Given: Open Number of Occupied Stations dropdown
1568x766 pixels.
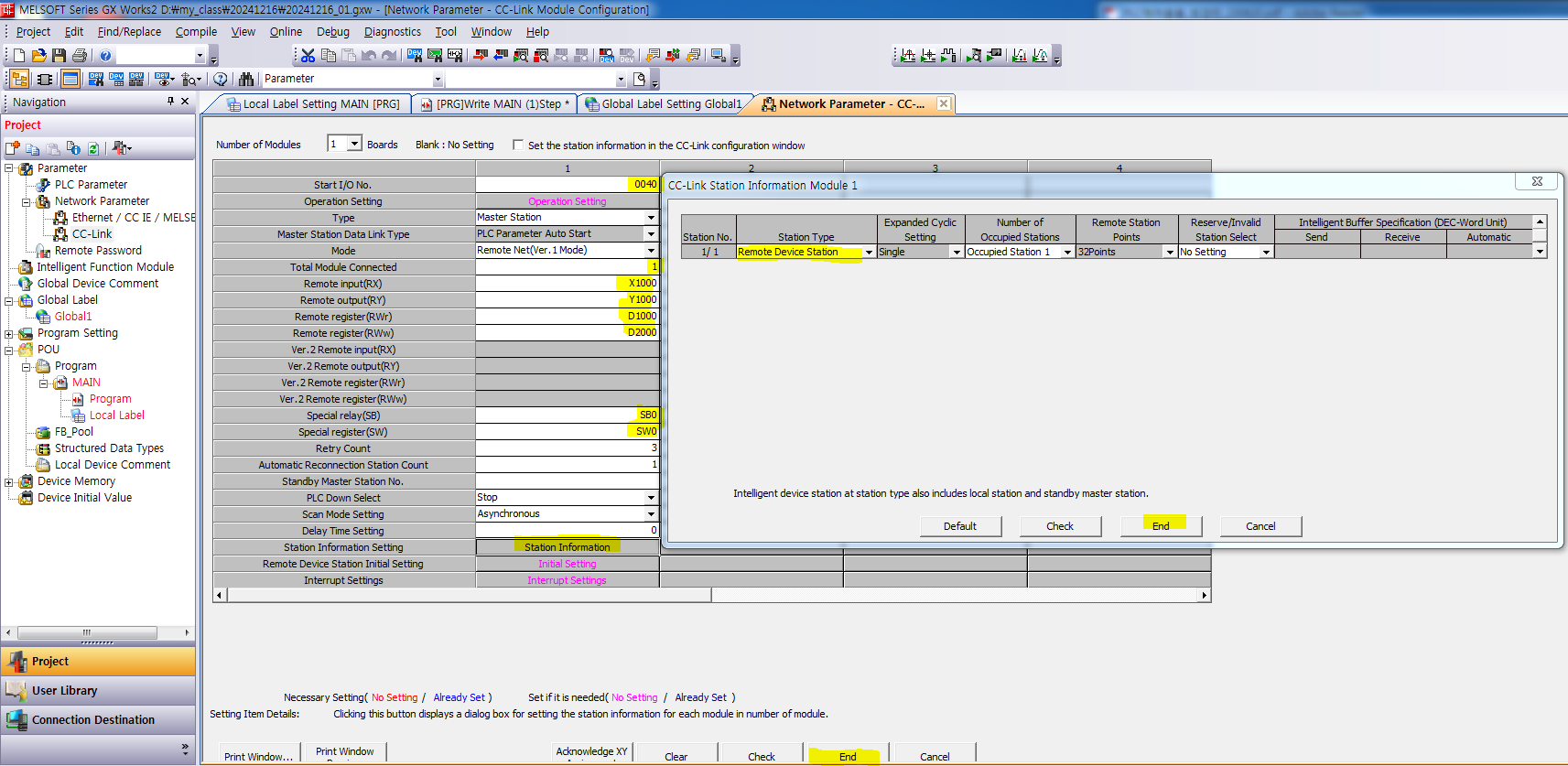Looking at the screenshot, I should pos(1067,252).
